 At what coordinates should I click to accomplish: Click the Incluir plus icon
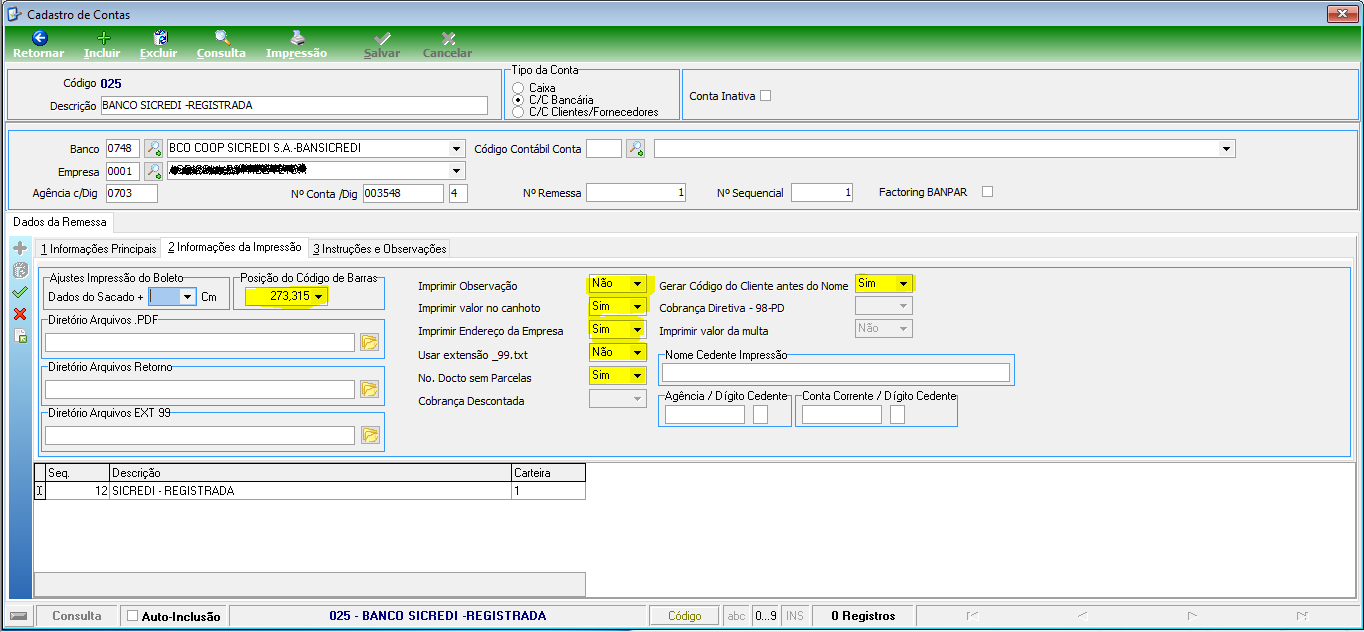click(102, 38)
